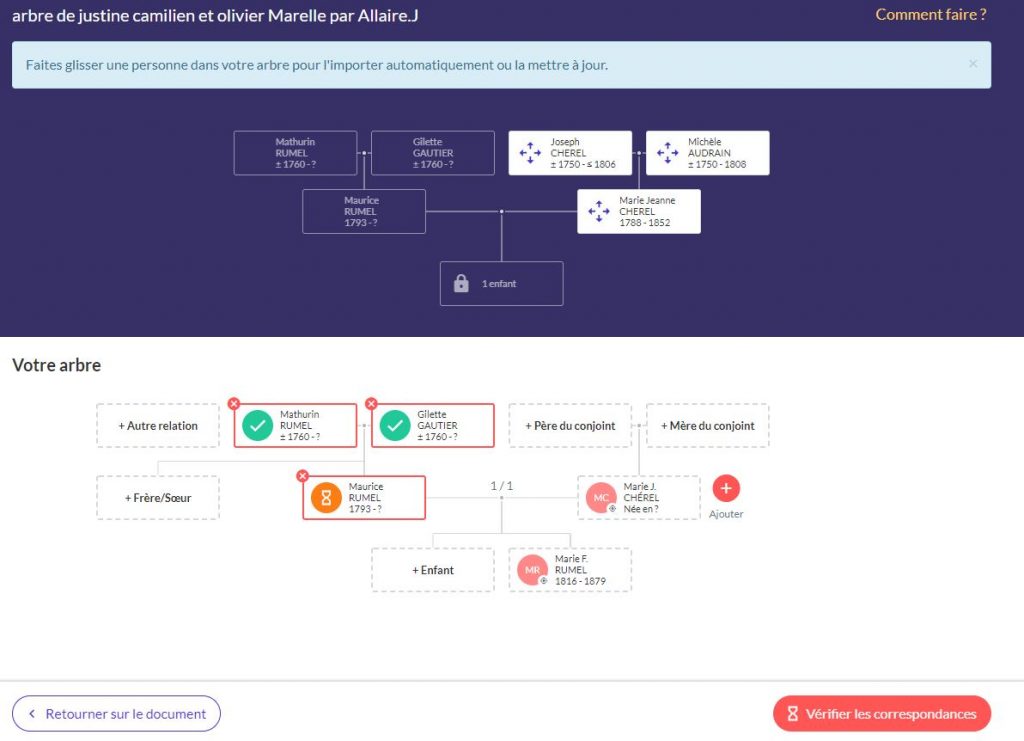This screenshot has height=741, width=1024.
Task: Dismiss the blue info banner
Action: (x=973, y=64)
